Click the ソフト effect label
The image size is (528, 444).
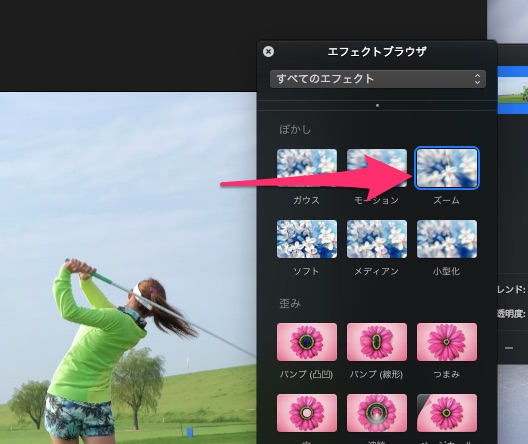(x=306, y=271)
